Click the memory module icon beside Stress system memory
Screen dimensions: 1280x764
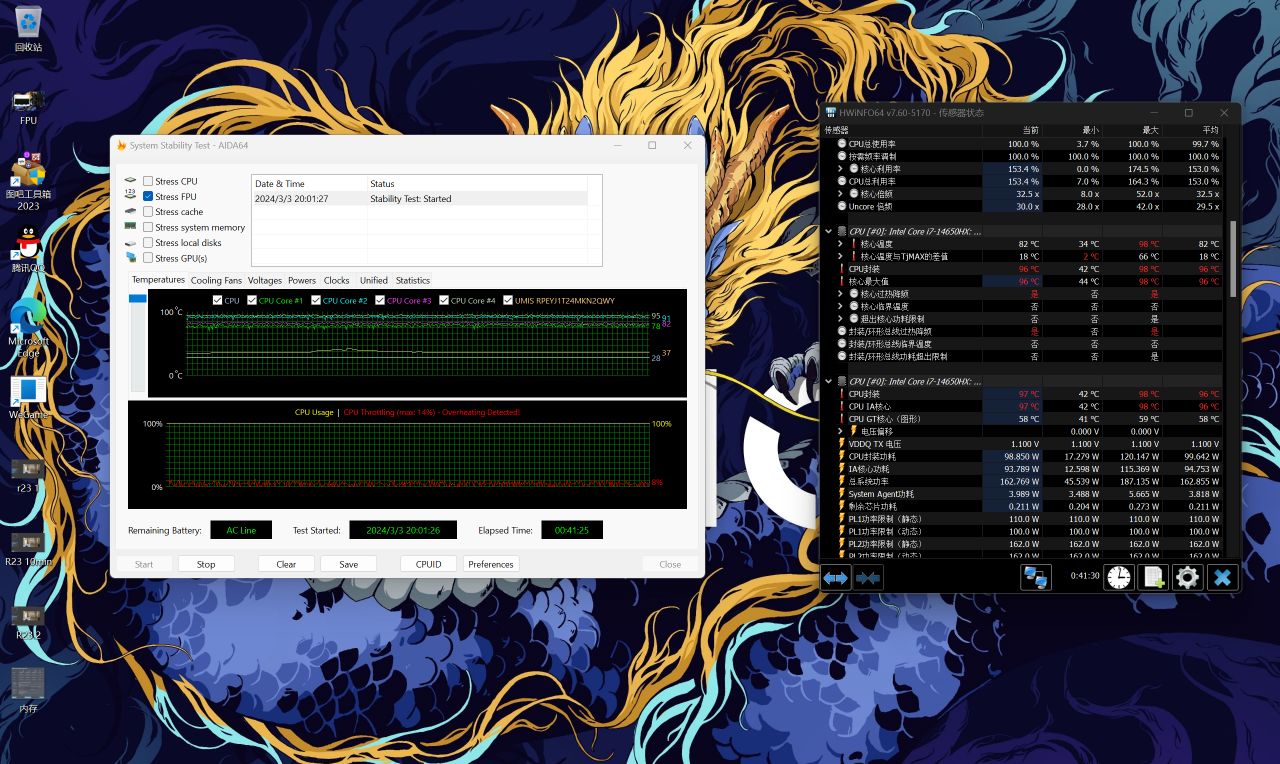pyautogui.click(x=130, y=227)
